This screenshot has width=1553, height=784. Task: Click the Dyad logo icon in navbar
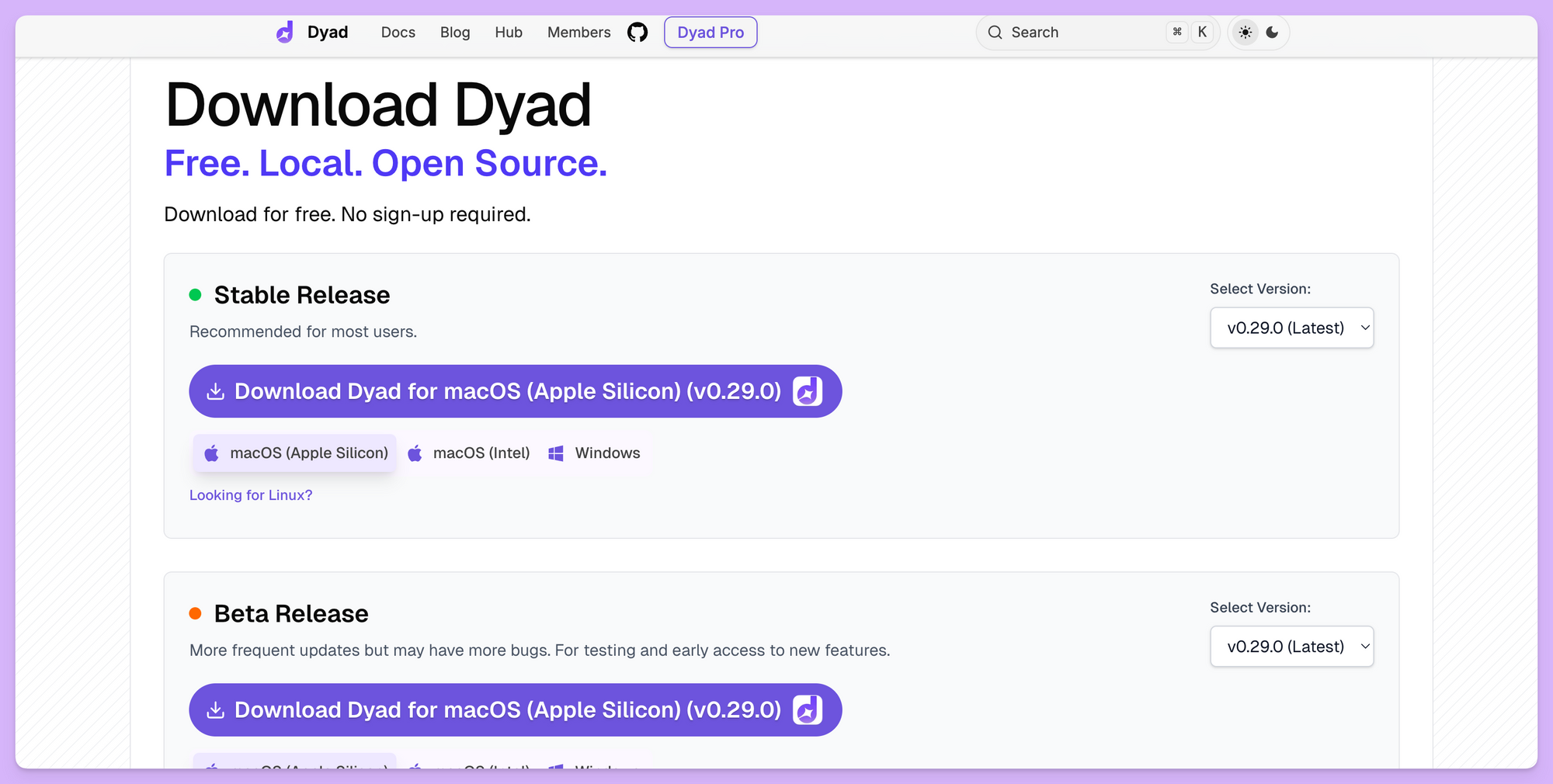click(x=285, y=33)
